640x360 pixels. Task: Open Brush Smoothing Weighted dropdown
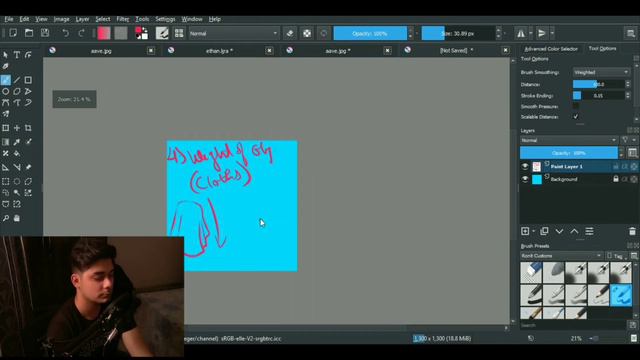pyautogui.click(x=601, y=72)
